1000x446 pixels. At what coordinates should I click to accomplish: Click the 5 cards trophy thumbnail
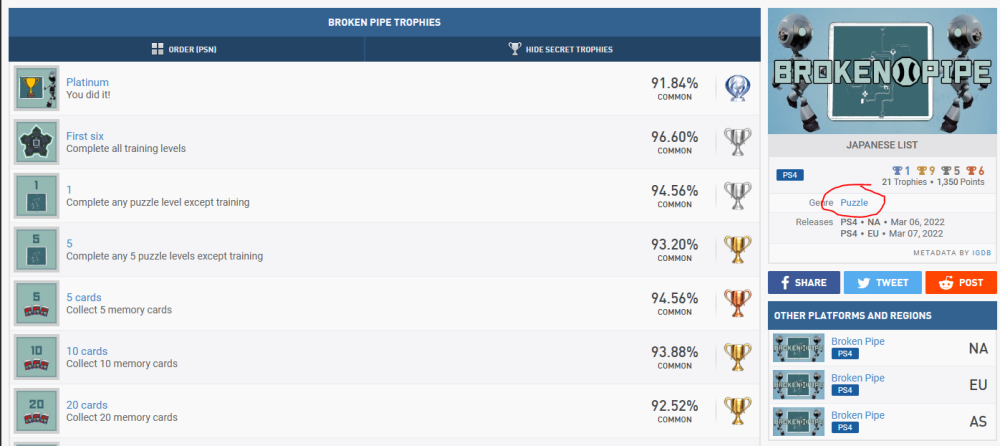(38, 304)
